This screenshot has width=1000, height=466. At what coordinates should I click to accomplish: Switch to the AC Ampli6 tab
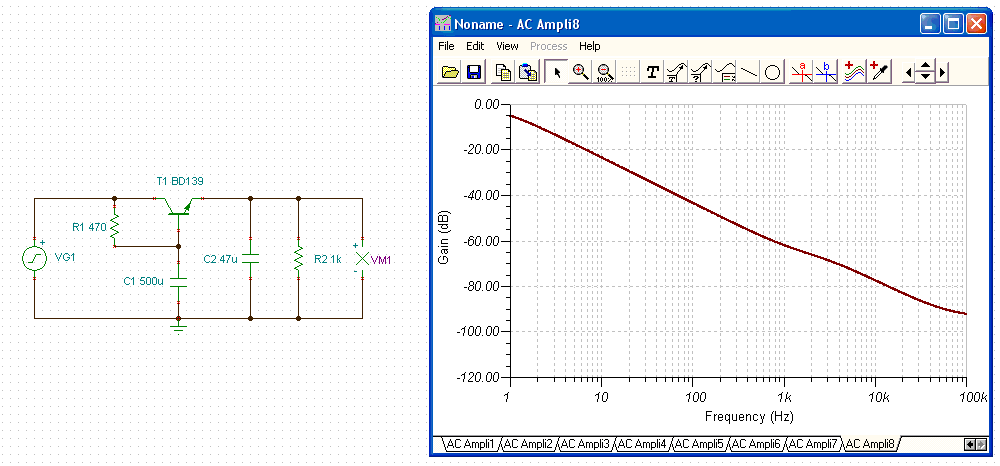[x=757, y=443]
